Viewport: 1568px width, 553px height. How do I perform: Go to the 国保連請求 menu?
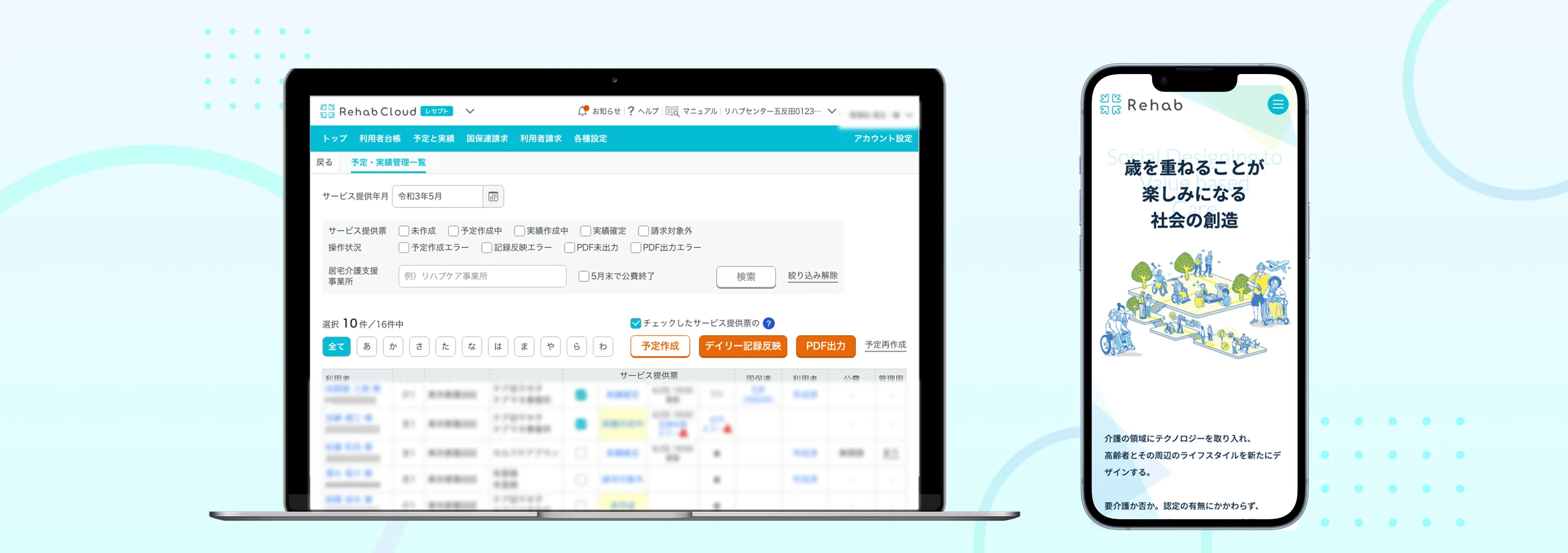(x=487, y=139)
